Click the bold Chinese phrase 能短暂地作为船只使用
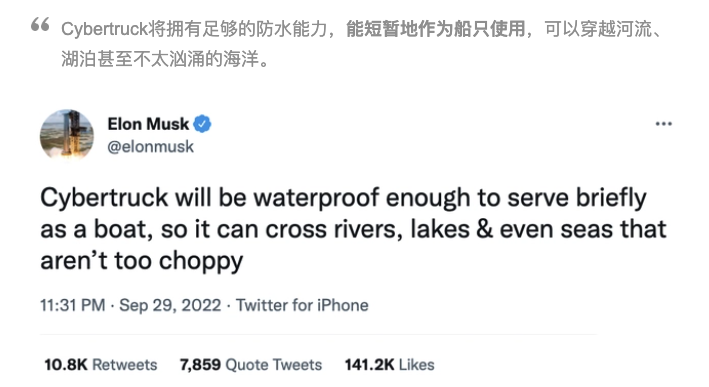The width and height of the screenshot is (709, 387). click(435, 29)
